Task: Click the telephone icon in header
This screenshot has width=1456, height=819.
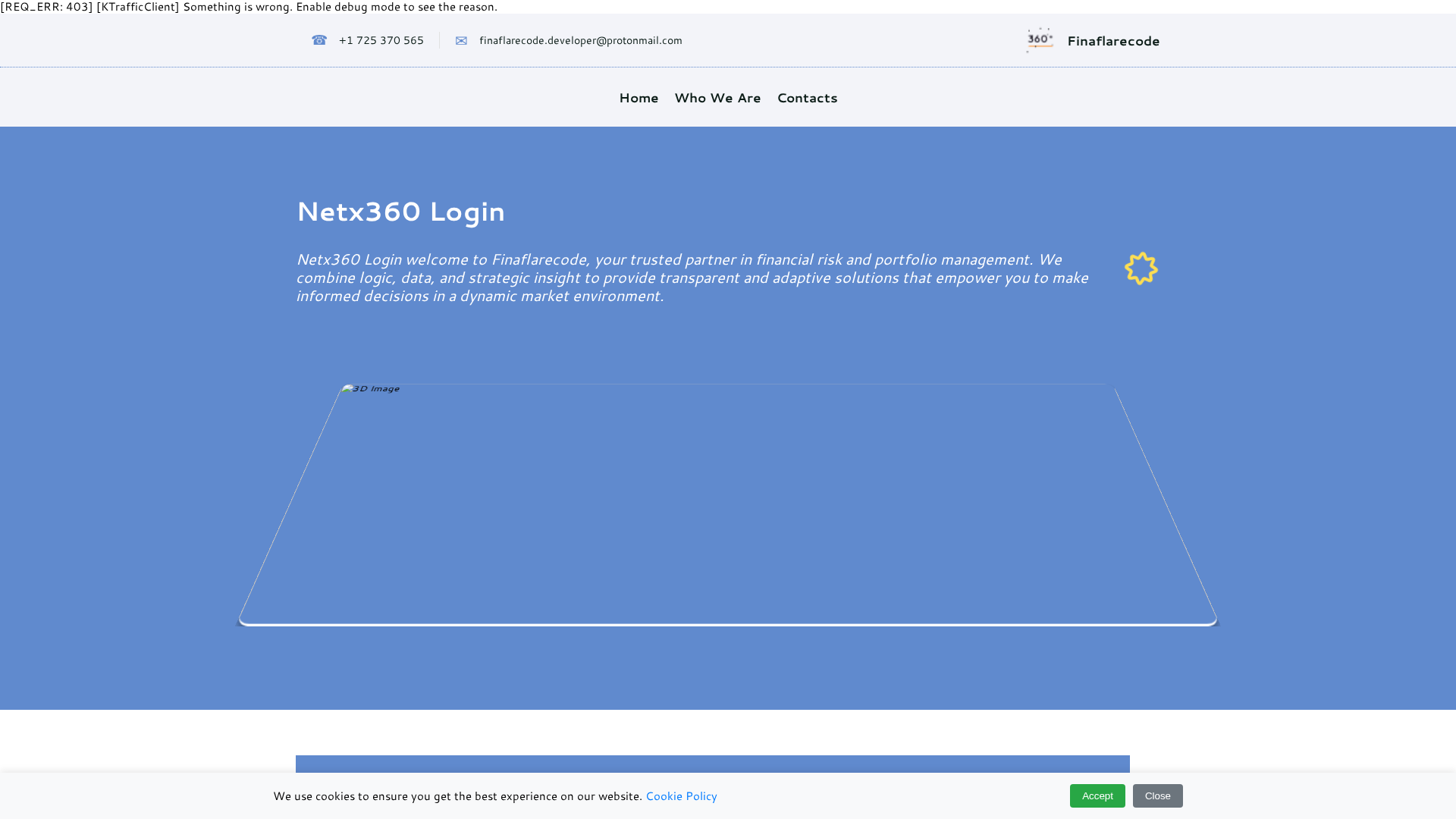Action: coord(319,40)
